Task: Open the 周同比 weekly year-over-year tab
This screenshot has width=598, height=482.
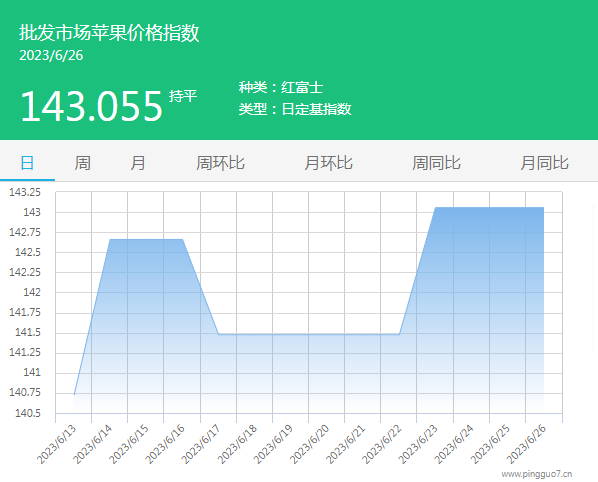Action: 436,163
